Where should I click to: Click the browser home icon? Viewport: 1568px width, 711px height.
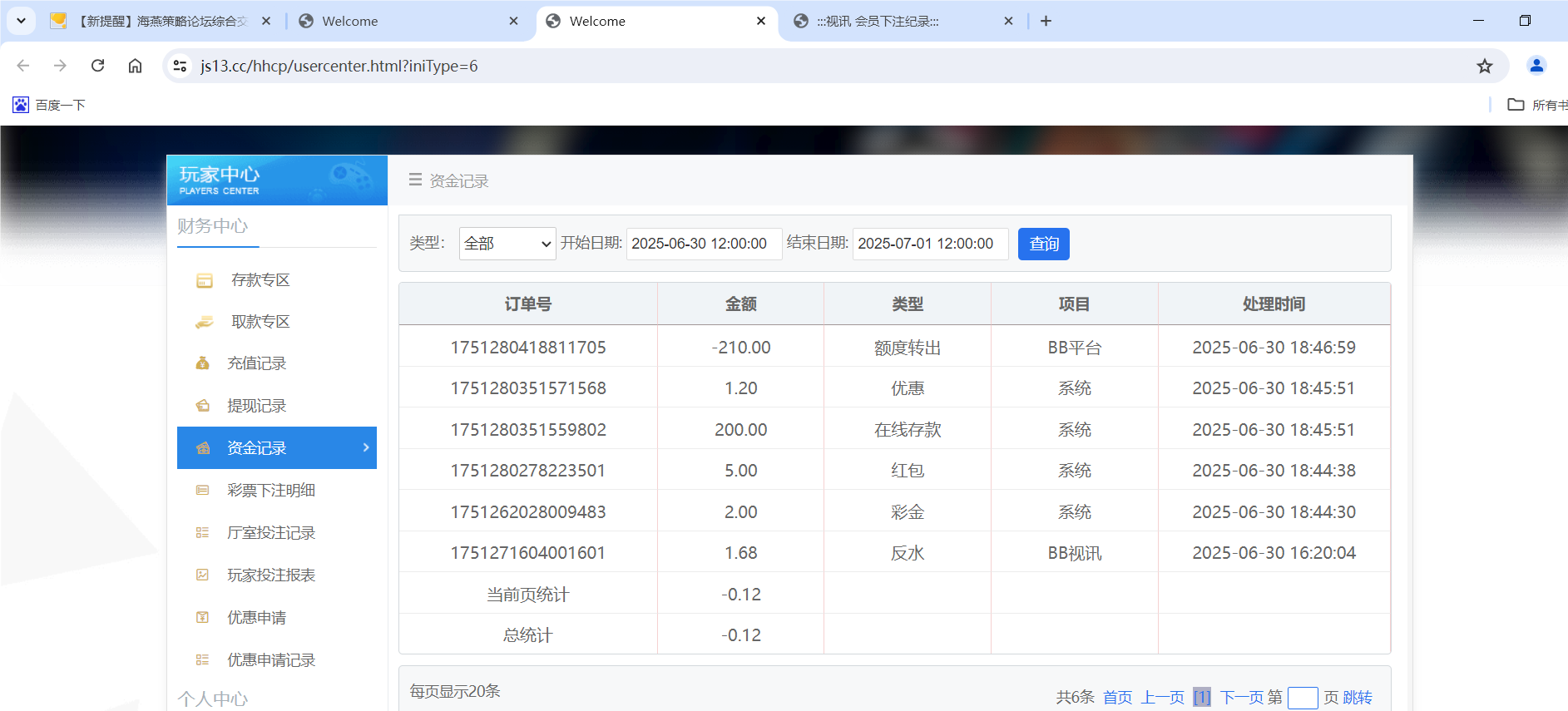point(135,66)
